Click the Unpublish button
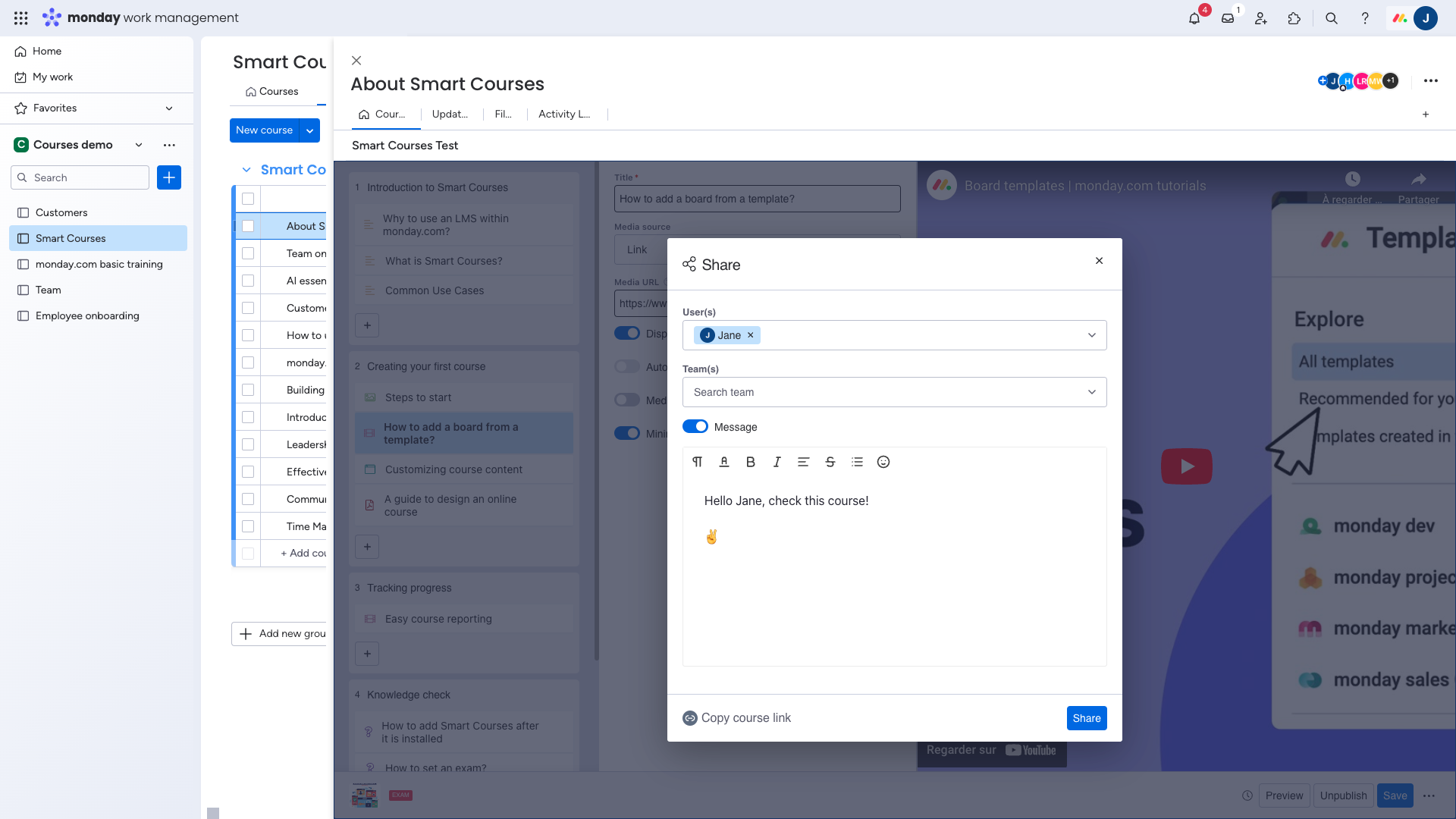This screenshot has width=1456, height=819. click(1343, 795)
